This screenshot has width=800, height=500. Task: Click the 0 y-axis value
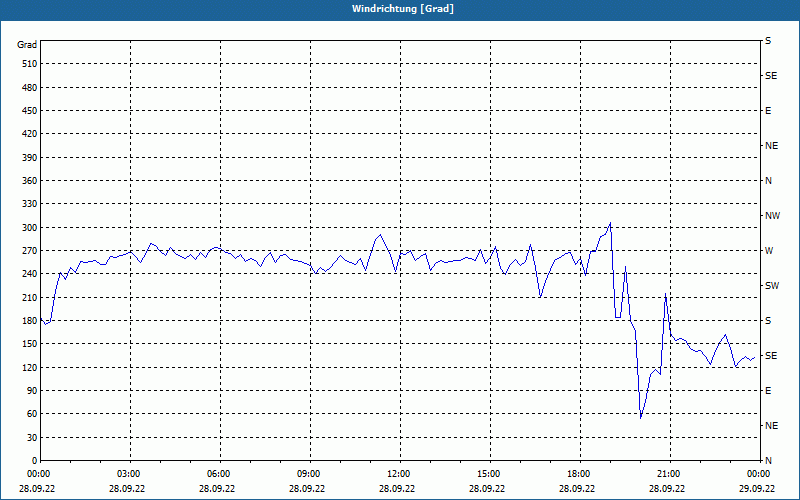35,461
